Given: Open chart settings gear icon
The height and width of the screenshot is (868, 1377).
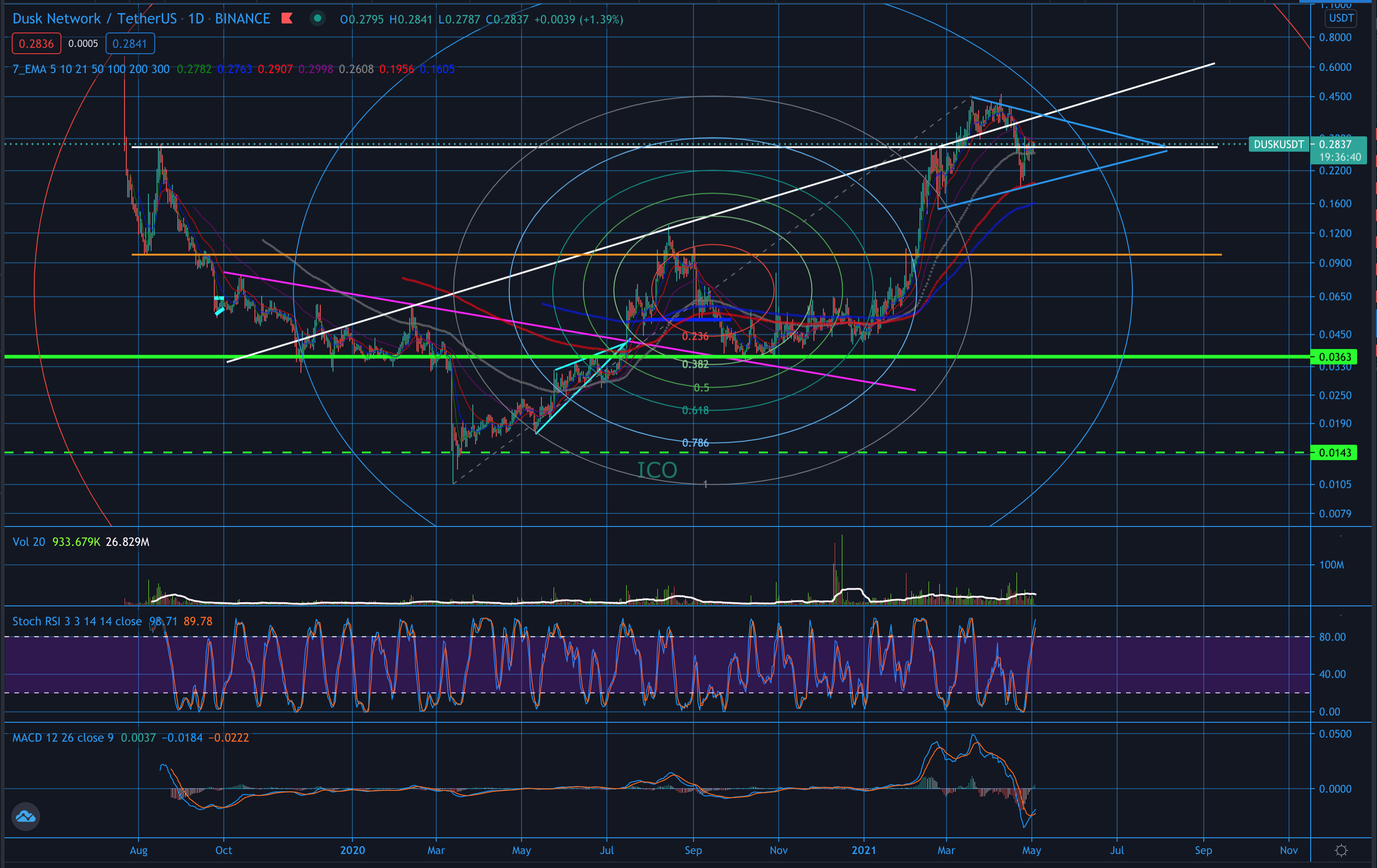Looking at the screenshot, I should [1341, 850].
